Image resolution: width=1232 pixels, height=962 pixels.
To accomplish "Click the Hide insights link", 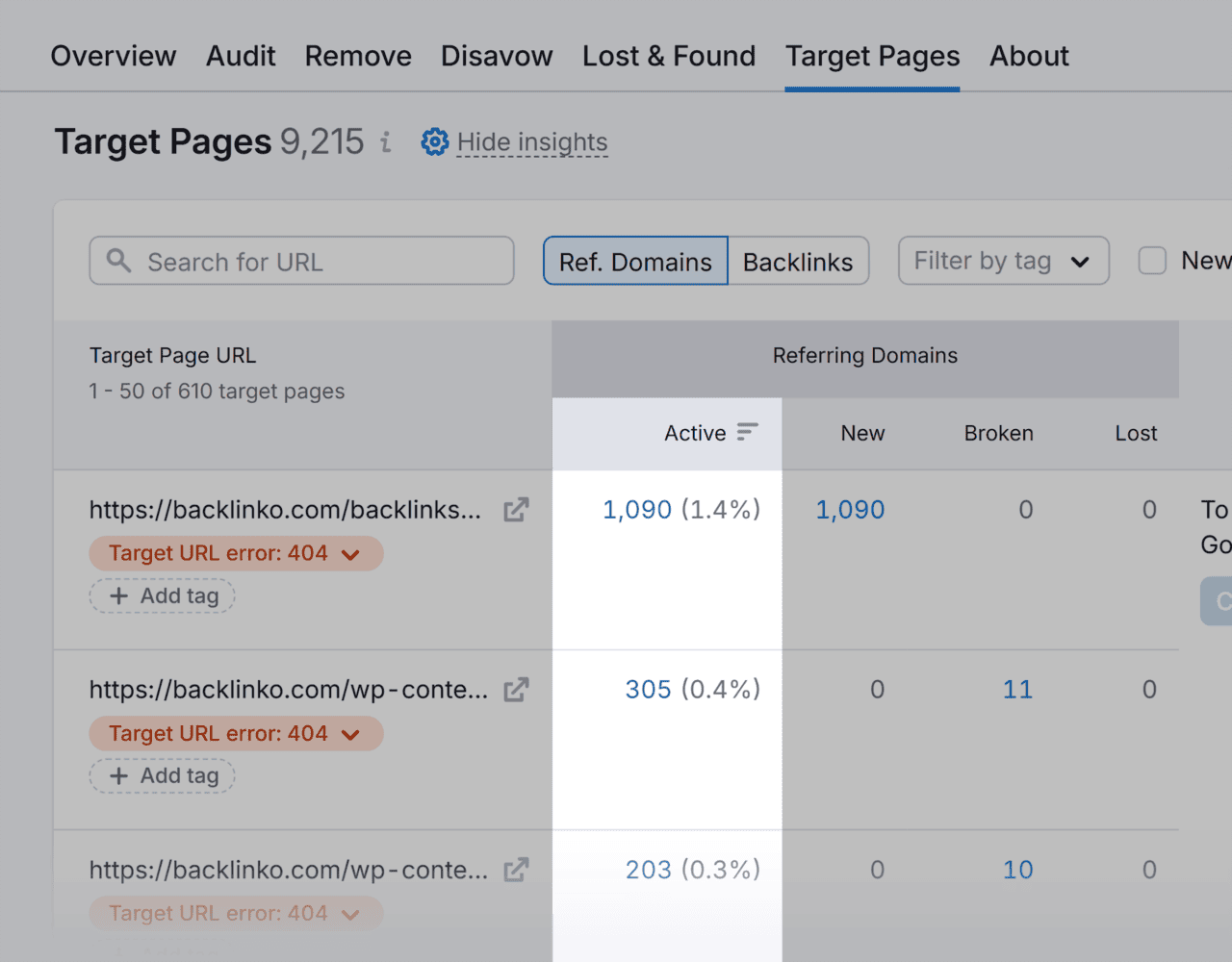I will point(532,141).
